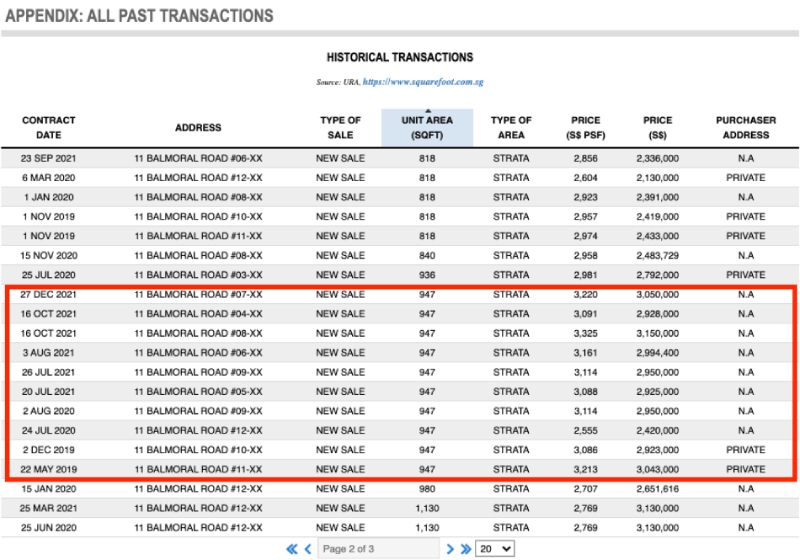This screenshot has width=800, height=560.
Task: Sort by Contract Date column header
Action: coord(49,127)
